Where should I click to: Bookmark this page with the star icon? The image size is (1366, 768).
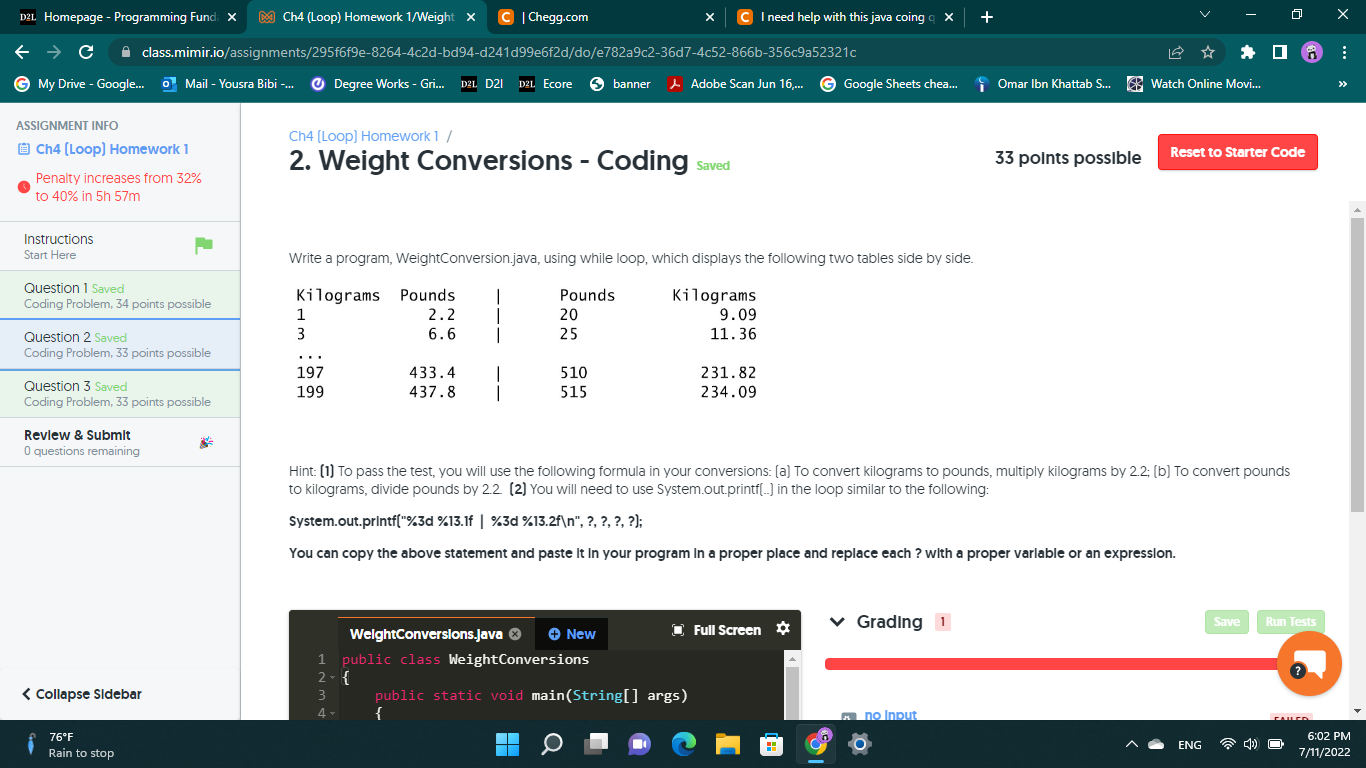click(x=1208, y=52)
